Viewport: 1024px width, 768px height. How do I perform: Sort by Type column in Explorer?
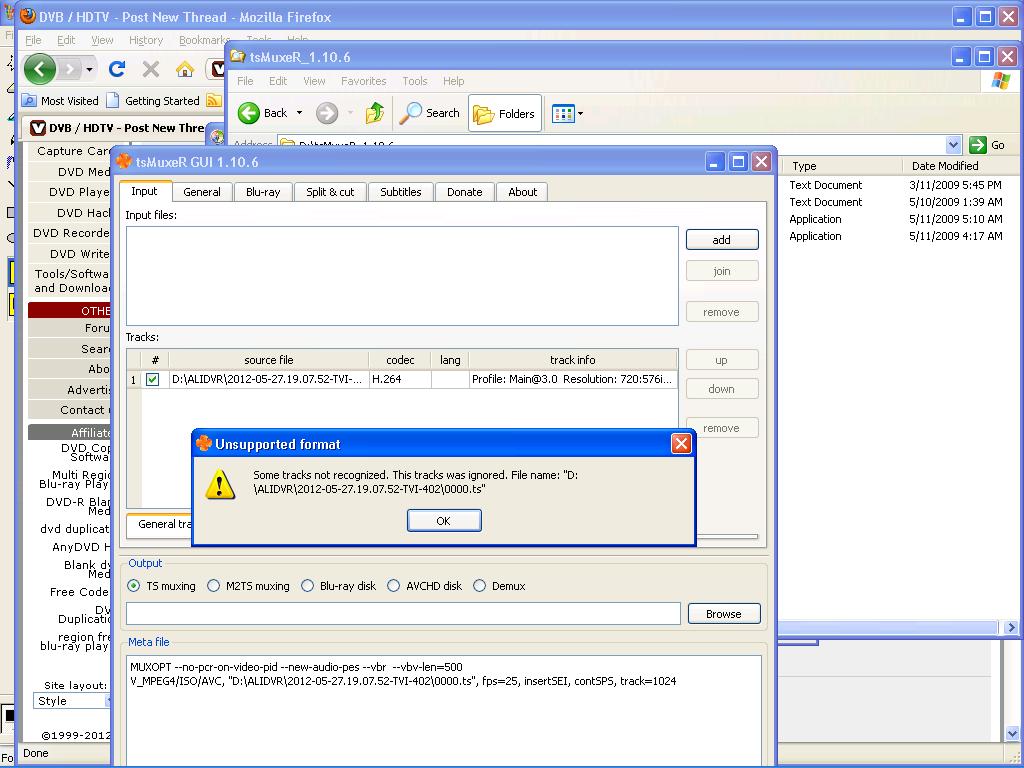tap(842, 166)
